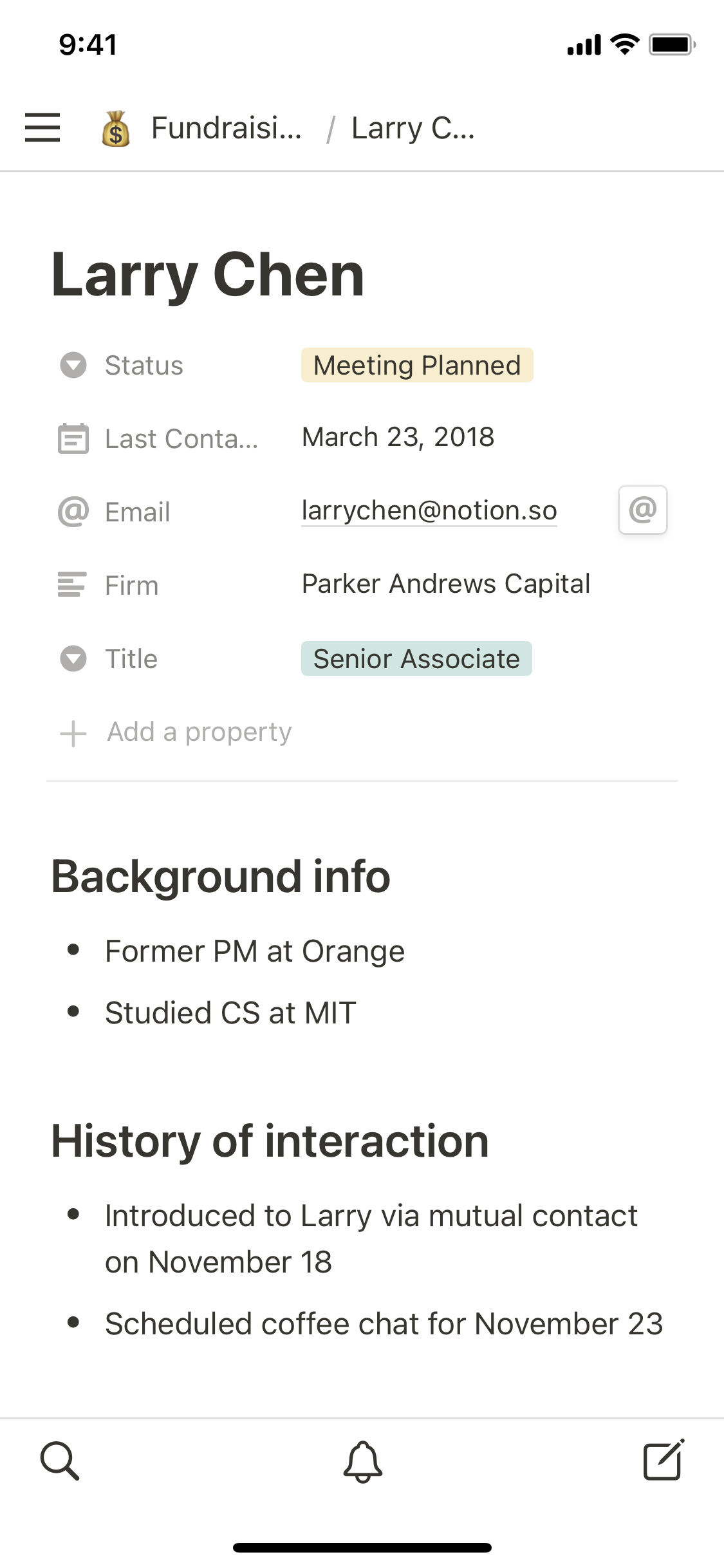This screenshot has height=1568, width=724.
Task: Tap the Firm text property icon
Action: [x=72, y=584]
